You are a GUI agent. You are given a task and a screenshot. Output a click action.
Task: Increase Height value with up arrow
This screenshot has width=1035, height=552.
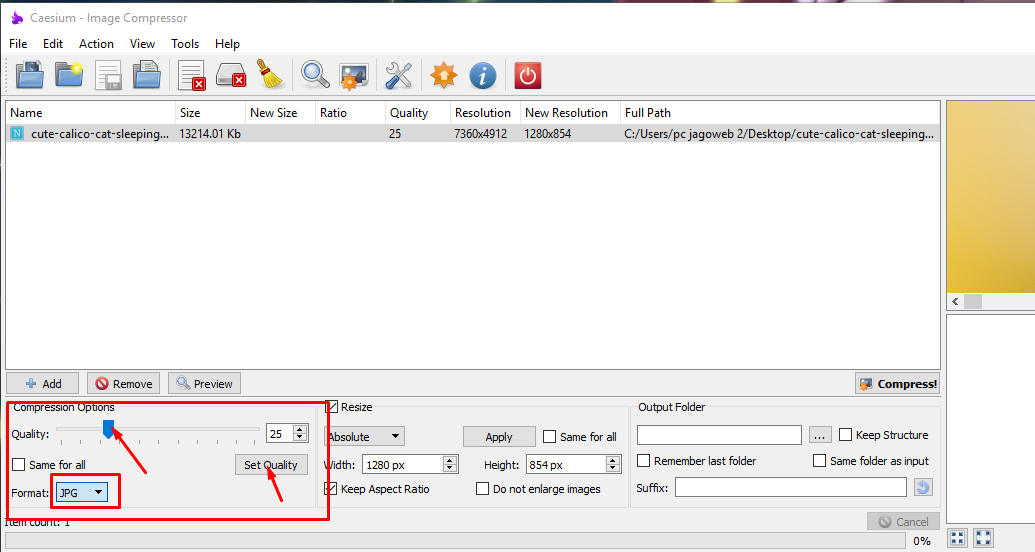[613, 460]
